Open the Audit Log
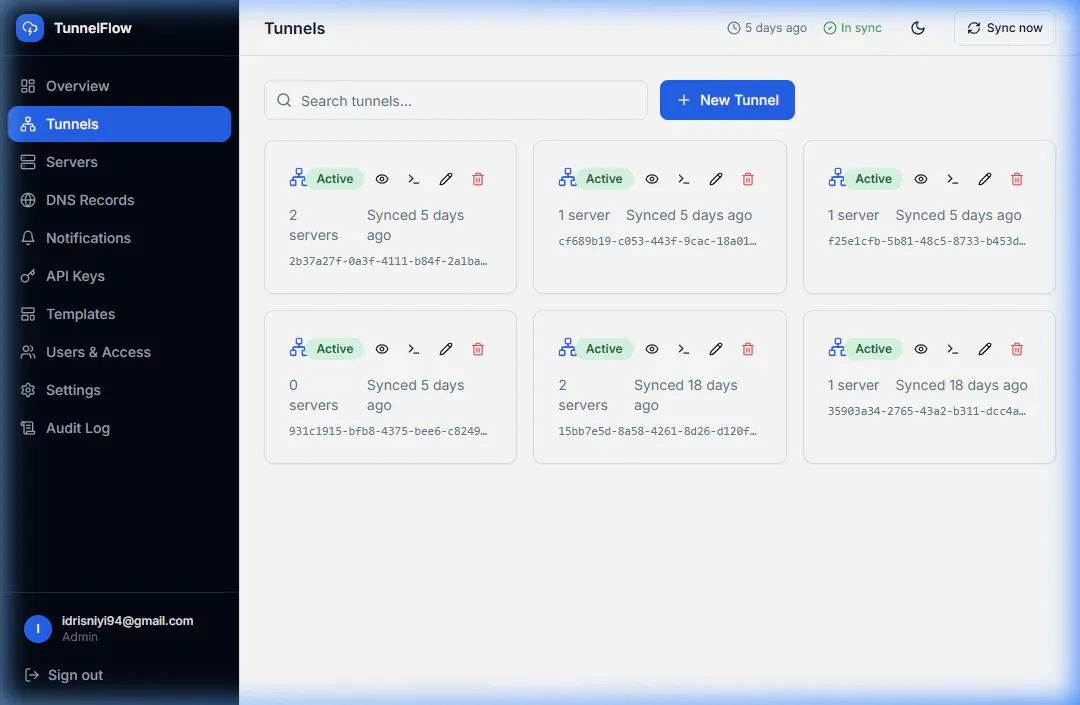1080x705 pixels. [119, 428]
